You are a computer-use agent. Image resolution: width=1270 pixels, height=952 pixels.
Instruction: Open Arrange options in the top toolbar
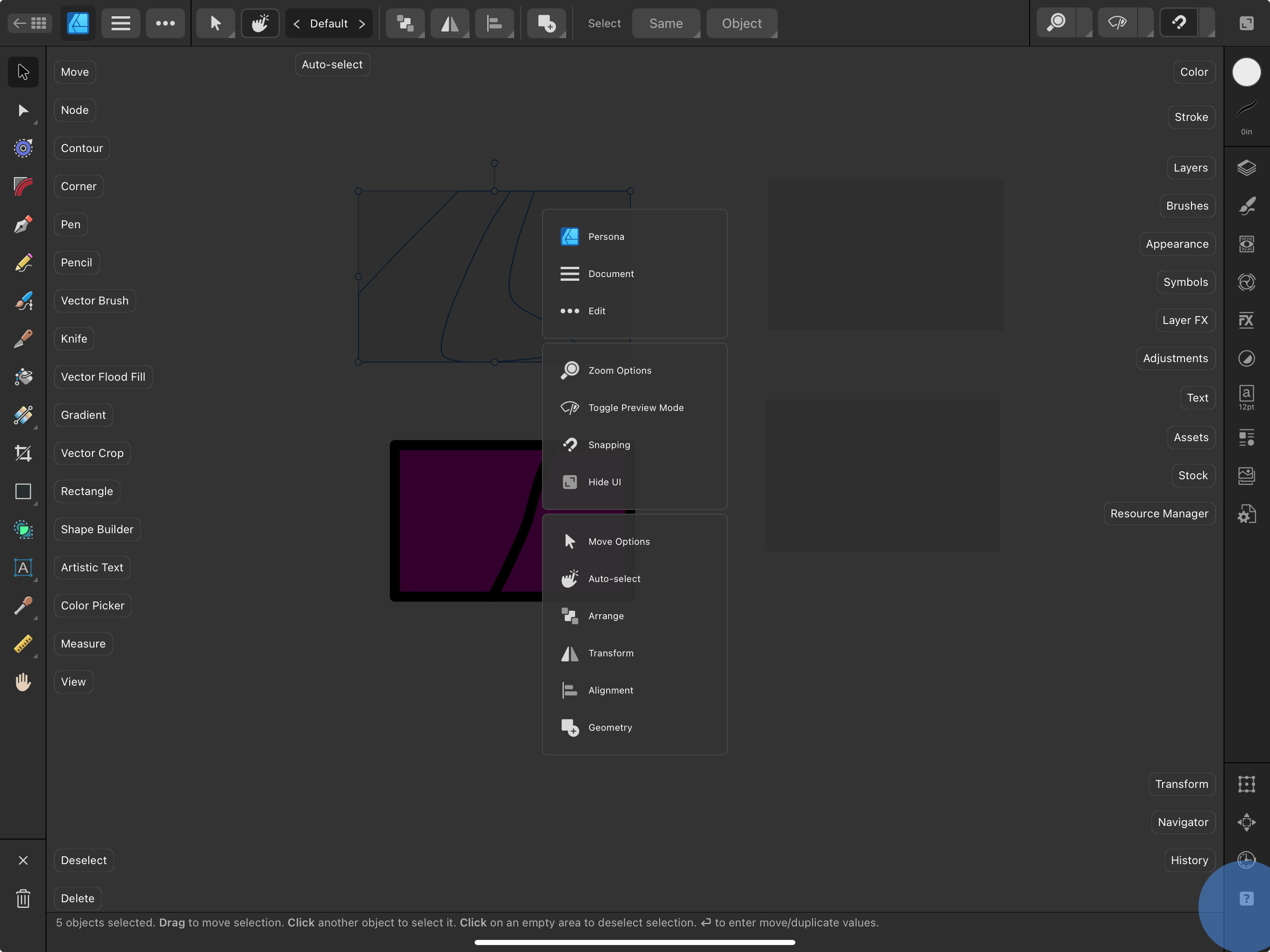[405, 24]
